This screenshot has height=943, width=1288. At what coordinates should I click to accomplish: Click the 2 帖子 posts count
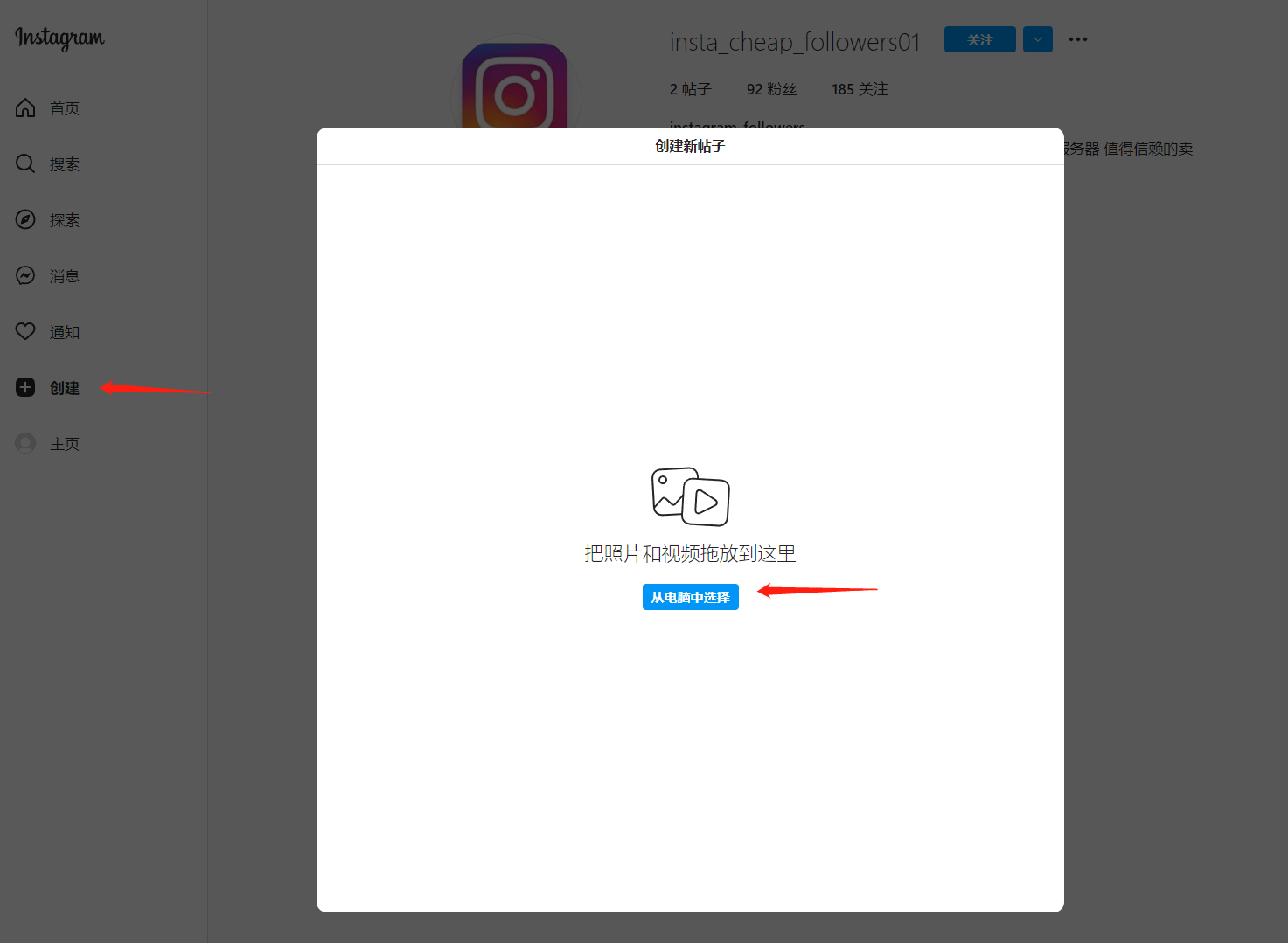click(x=691, y=89)
